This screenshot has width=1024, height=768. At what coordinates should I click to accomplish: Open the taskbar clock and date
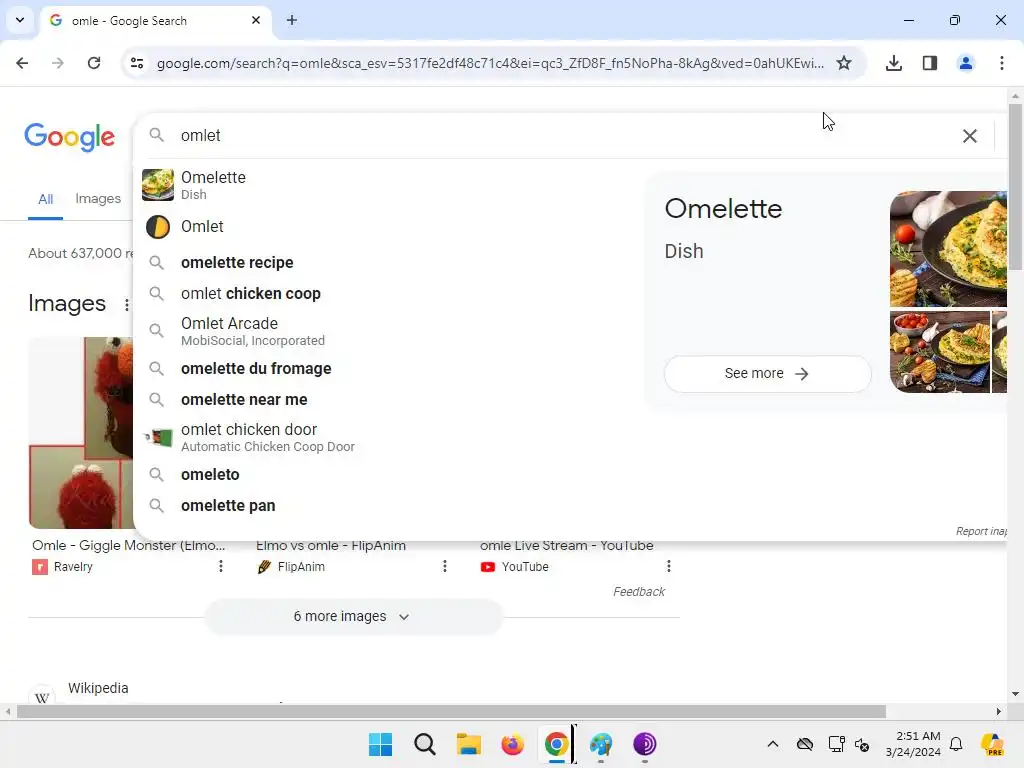point(913,744)
